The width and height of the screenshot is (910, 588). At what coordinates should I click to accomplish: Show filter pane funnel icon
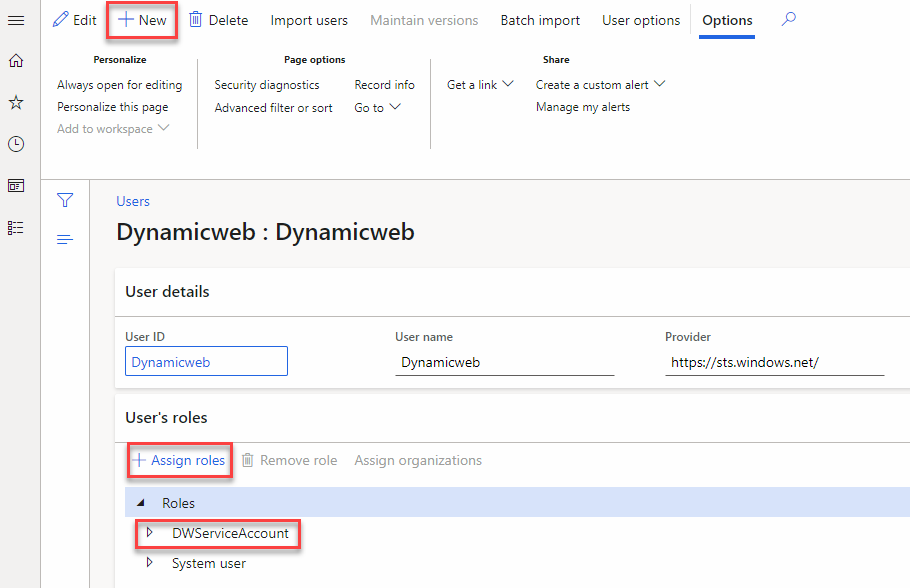click(x=65, y=201)
